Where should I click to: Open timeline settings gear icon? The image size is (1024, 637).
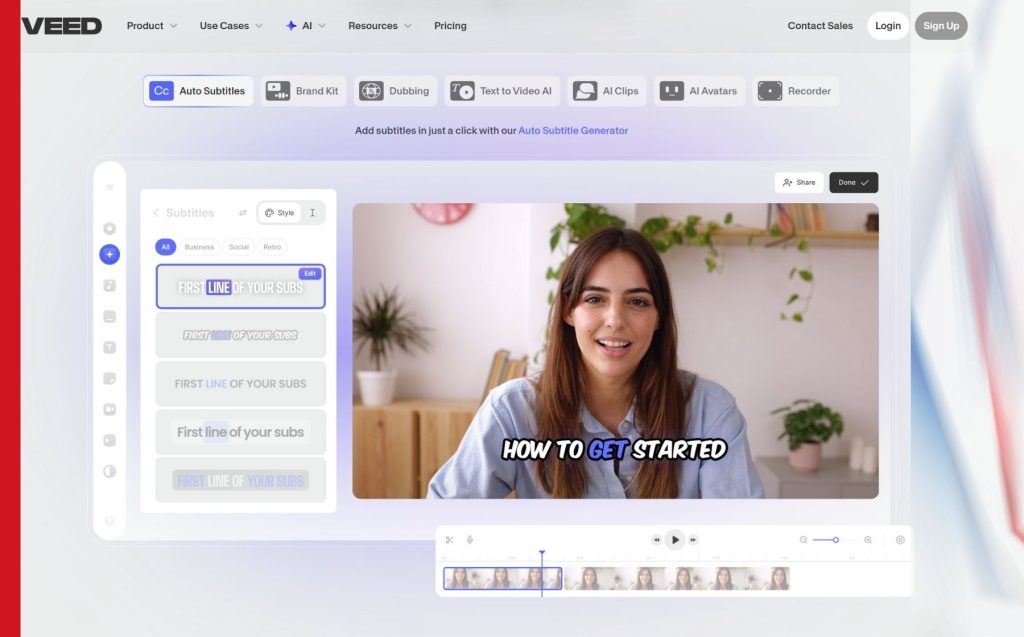pyautogui.click(x=900, y=540)
